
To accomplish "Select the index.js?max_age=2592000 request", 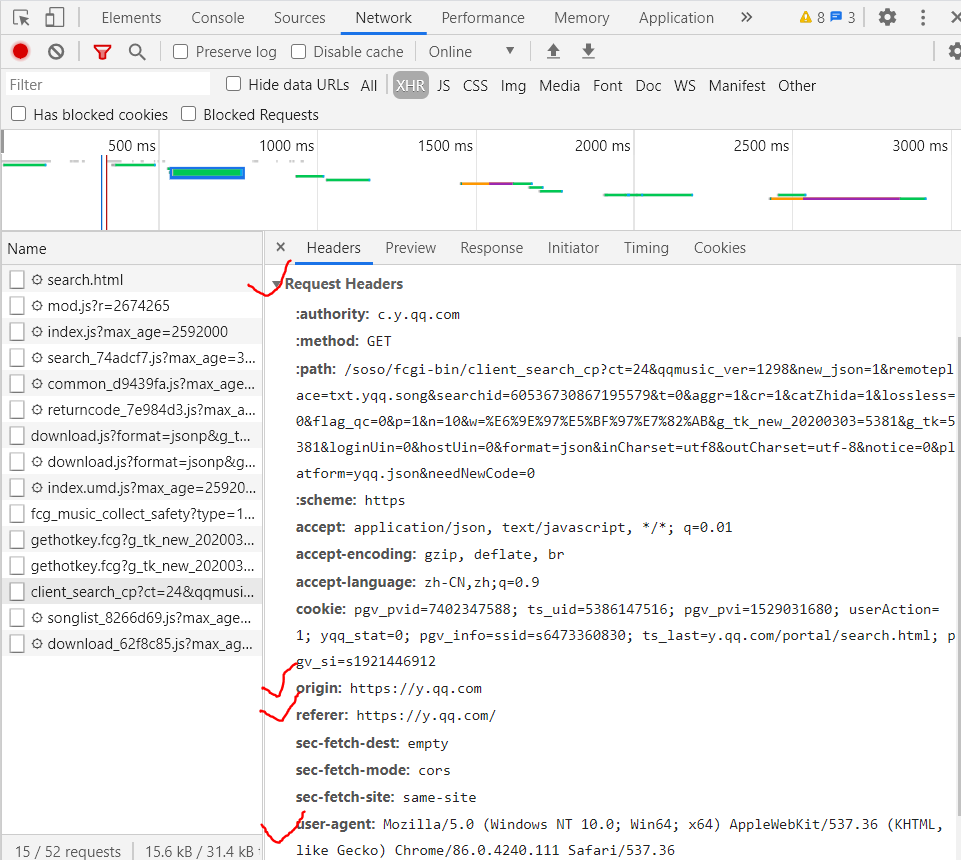I will click(132, 332).
